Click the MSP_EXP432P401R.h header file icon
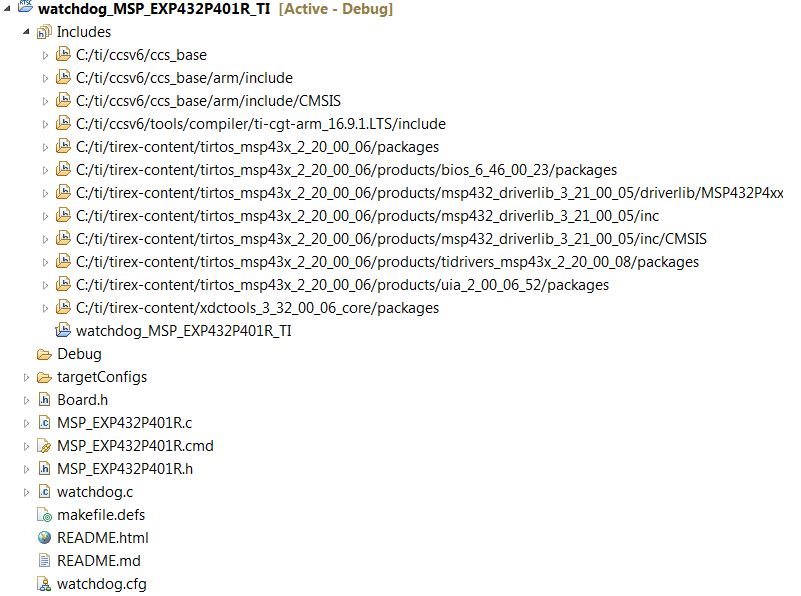Viewport: 801px width, 596px height. point(44,469)
